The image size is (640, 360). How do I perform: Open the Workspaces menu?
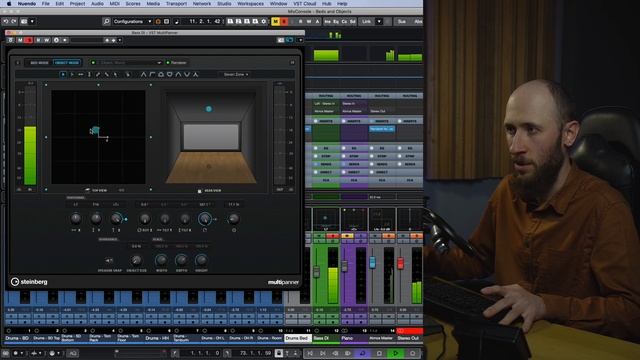click(x=250, y=3)
